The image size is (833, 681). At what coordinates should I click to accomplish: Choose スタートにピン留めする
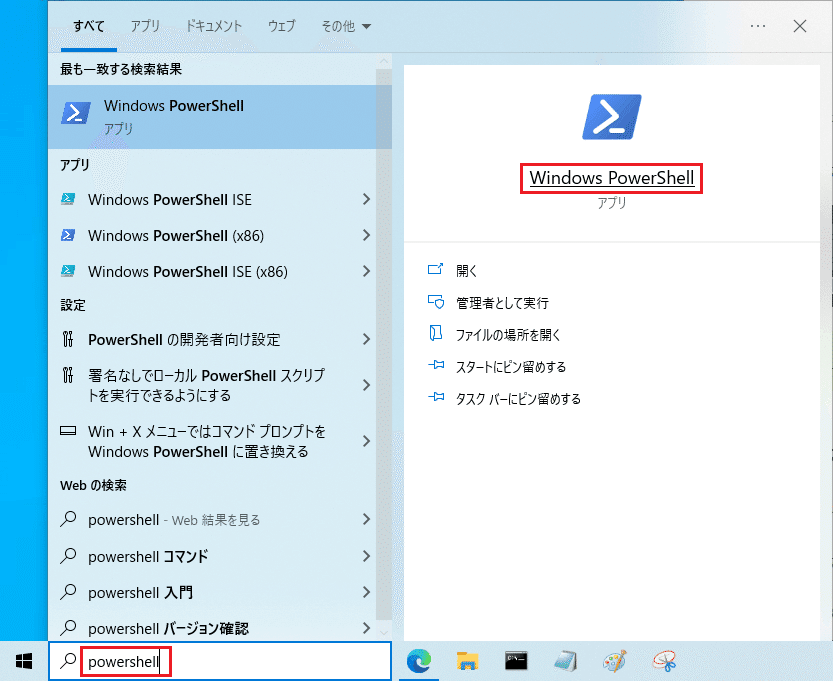(511, 367)
